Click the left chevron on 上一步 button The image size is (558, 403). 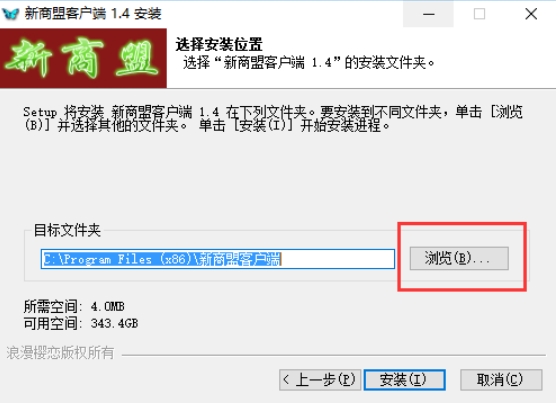click(286, 380)
